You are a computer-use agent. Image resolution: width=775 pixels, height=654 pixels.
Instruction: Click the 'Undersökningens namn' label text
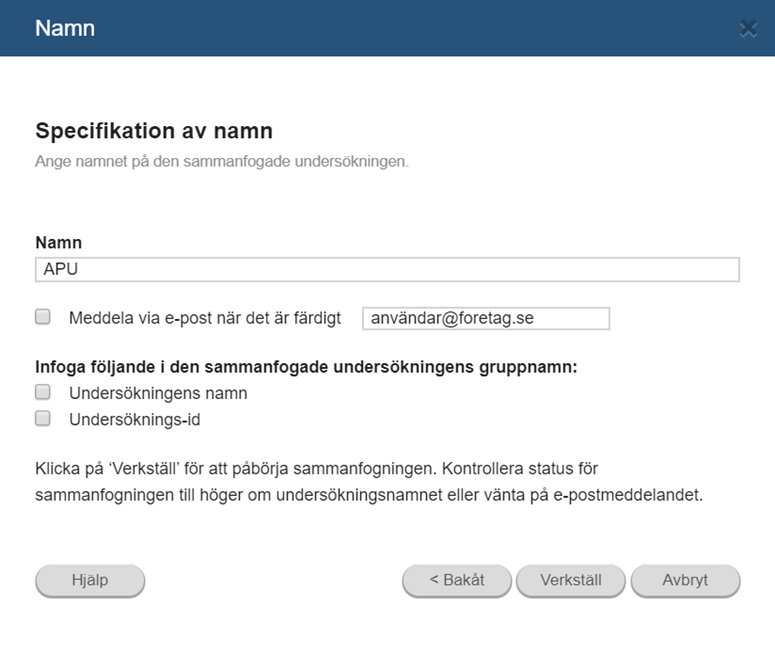[x=158, y=393]
